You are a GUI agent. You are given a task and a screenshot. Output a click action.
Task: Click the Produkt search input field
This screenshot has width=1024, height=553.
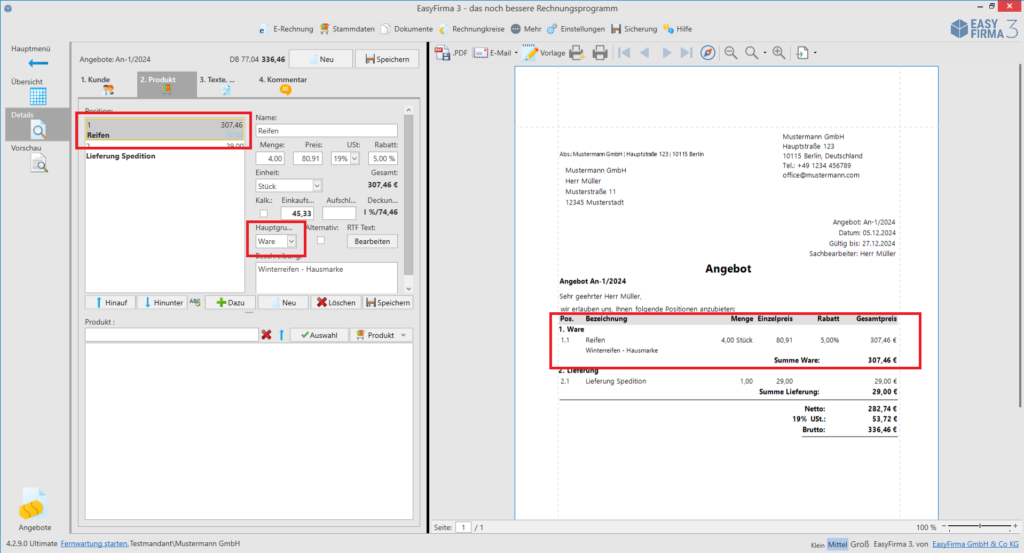pyautogui.click(x=172, y=335)
